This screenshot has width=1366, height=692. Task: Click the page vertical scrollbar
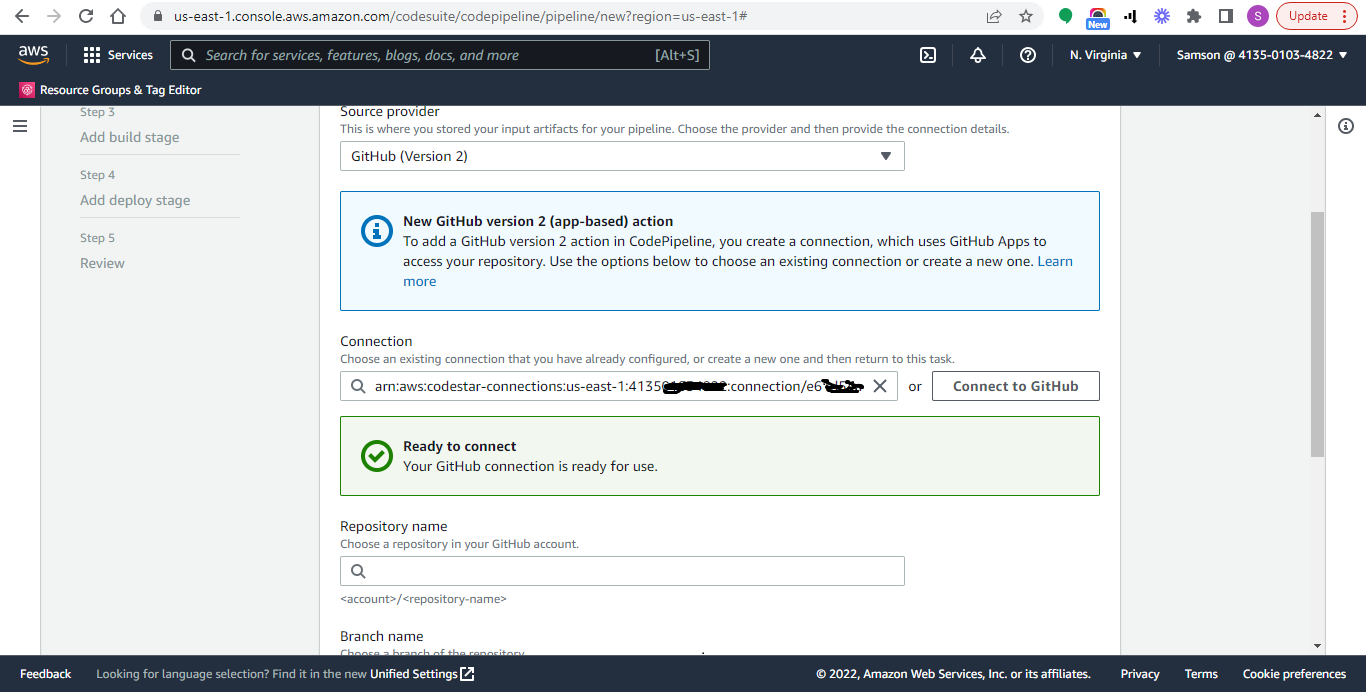(1317, 330)
